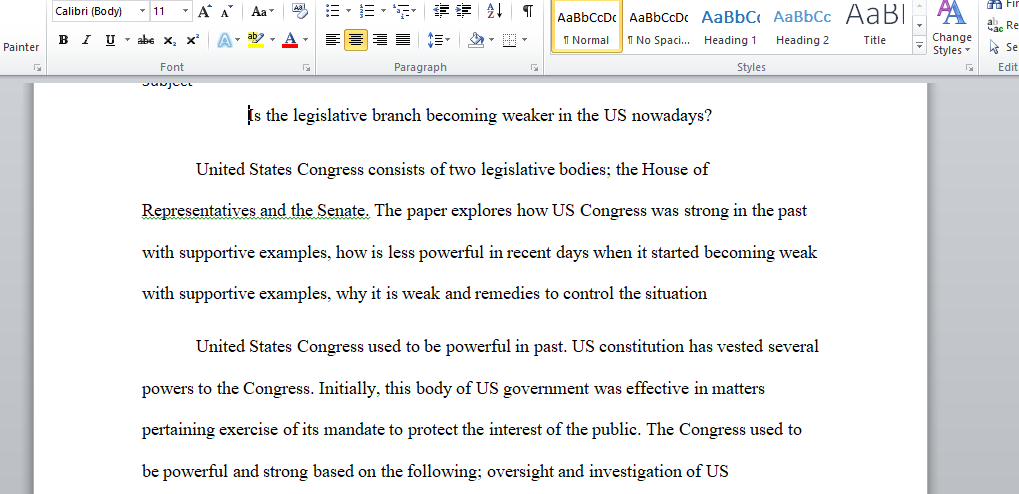Toggle Strikethrough formatting

[x=146, y=40]
